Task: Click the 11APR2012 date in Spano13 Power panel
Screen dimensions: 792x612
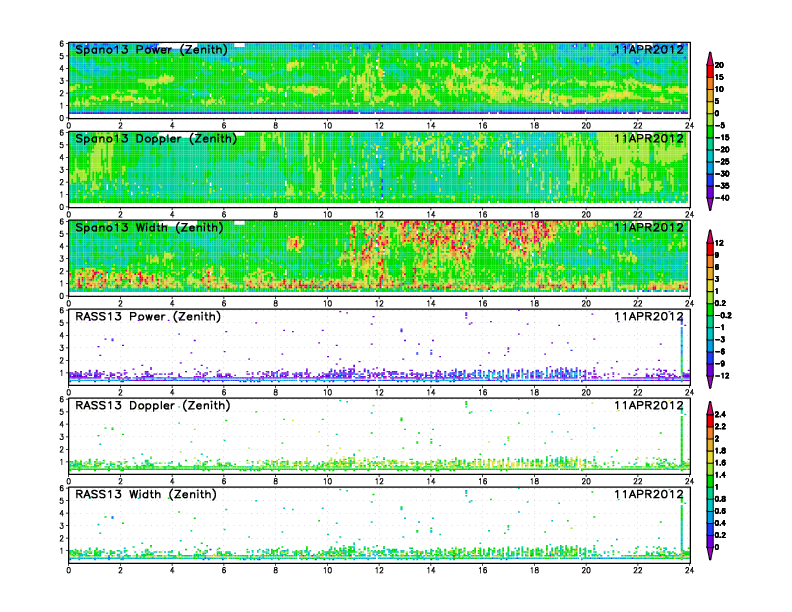Action: tap(649, 49)
